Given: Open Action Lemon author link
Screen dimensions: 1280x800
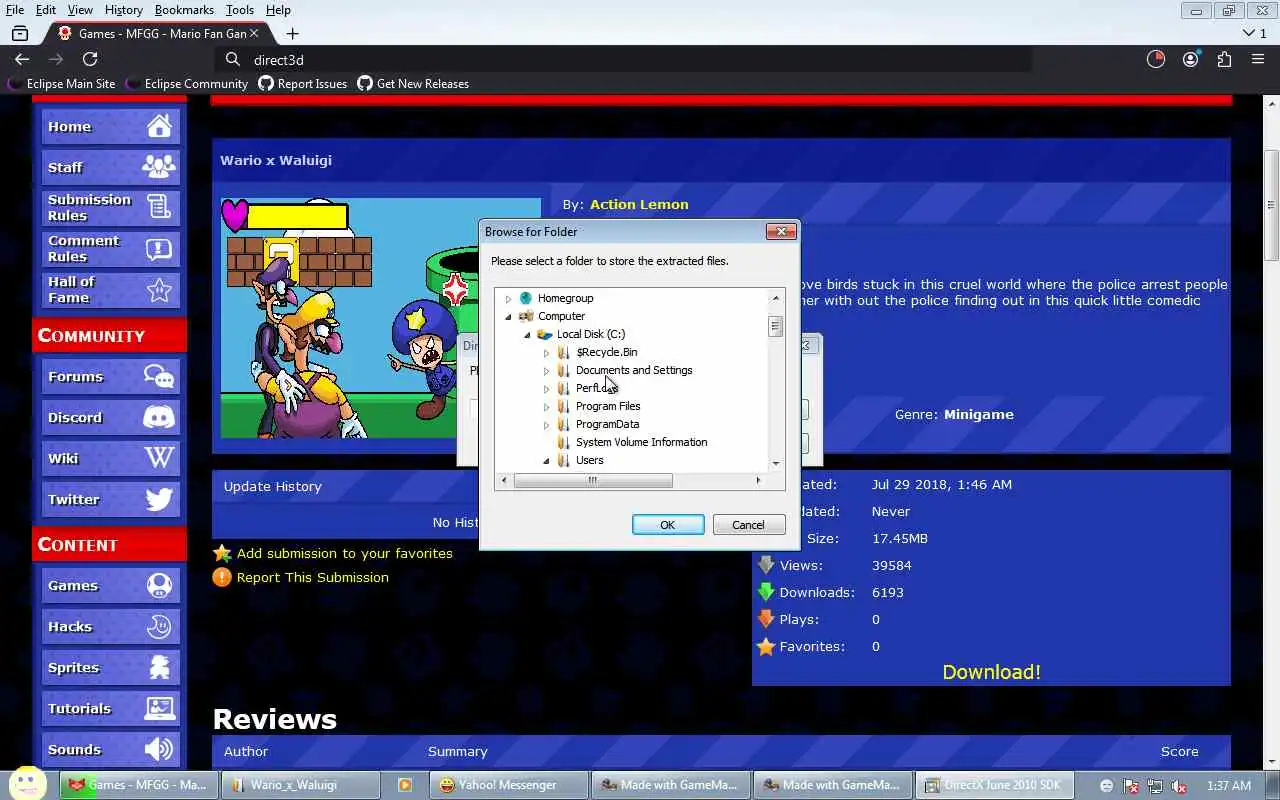Looking at the screenshot, I should [639, 204].
